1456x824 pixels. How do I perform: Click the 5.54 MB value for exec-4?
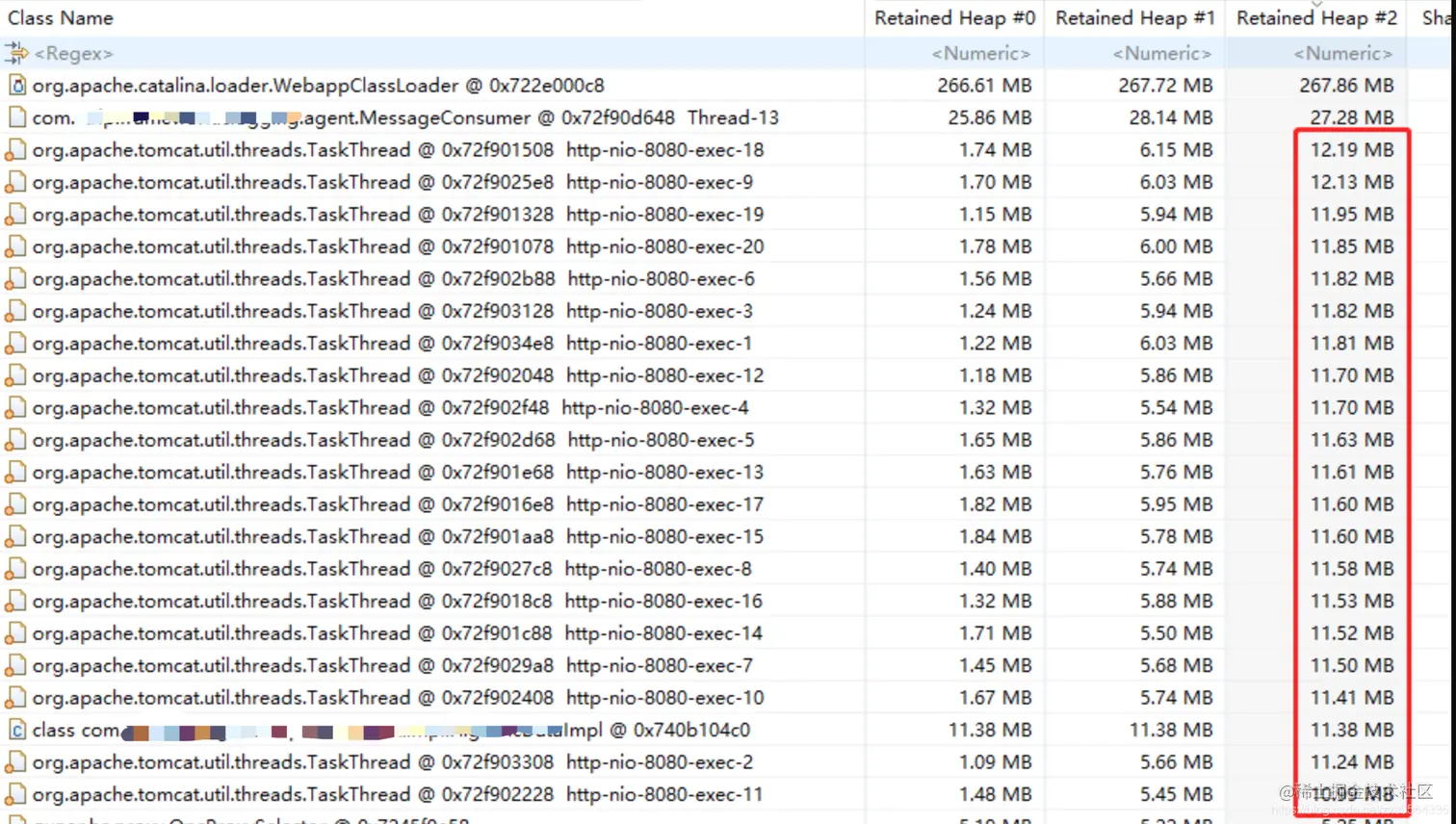click(1176, 408)
